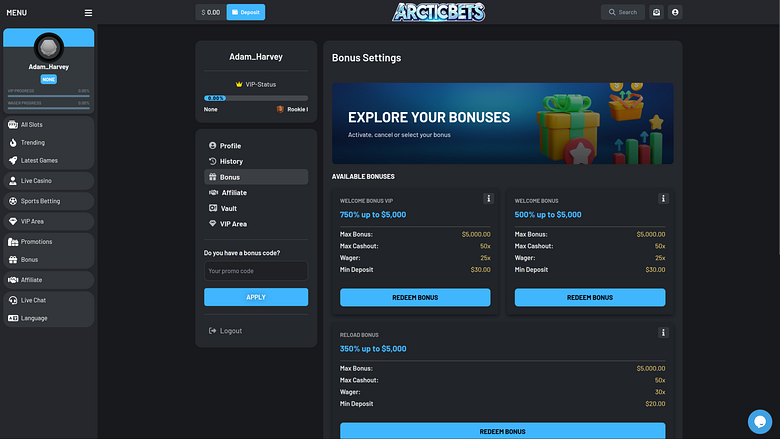The image size is (780, 439).
Task: Click the Rookie I rank badge icon
Action: 280,109
